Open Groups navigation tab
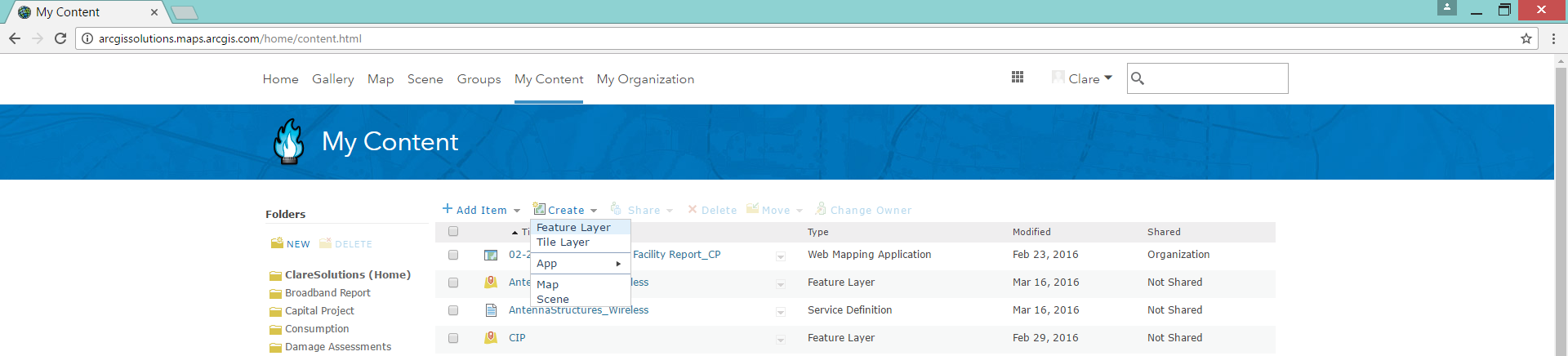 [x=479, y=79]
